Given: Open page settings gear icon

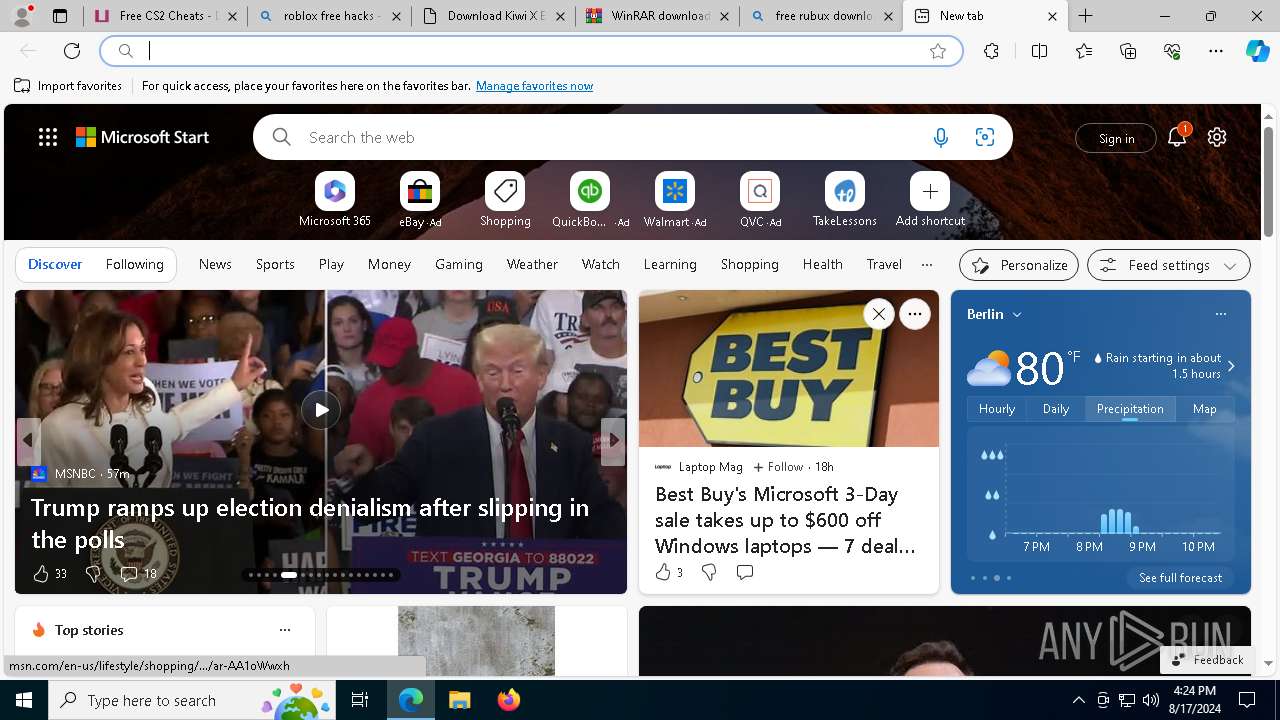Looking at the screenshot, I should pyautogui.click(x=1217, y=137).
